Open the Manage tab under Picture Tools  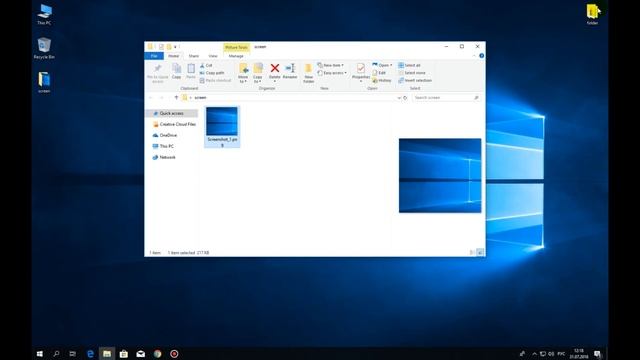[236, 56]
